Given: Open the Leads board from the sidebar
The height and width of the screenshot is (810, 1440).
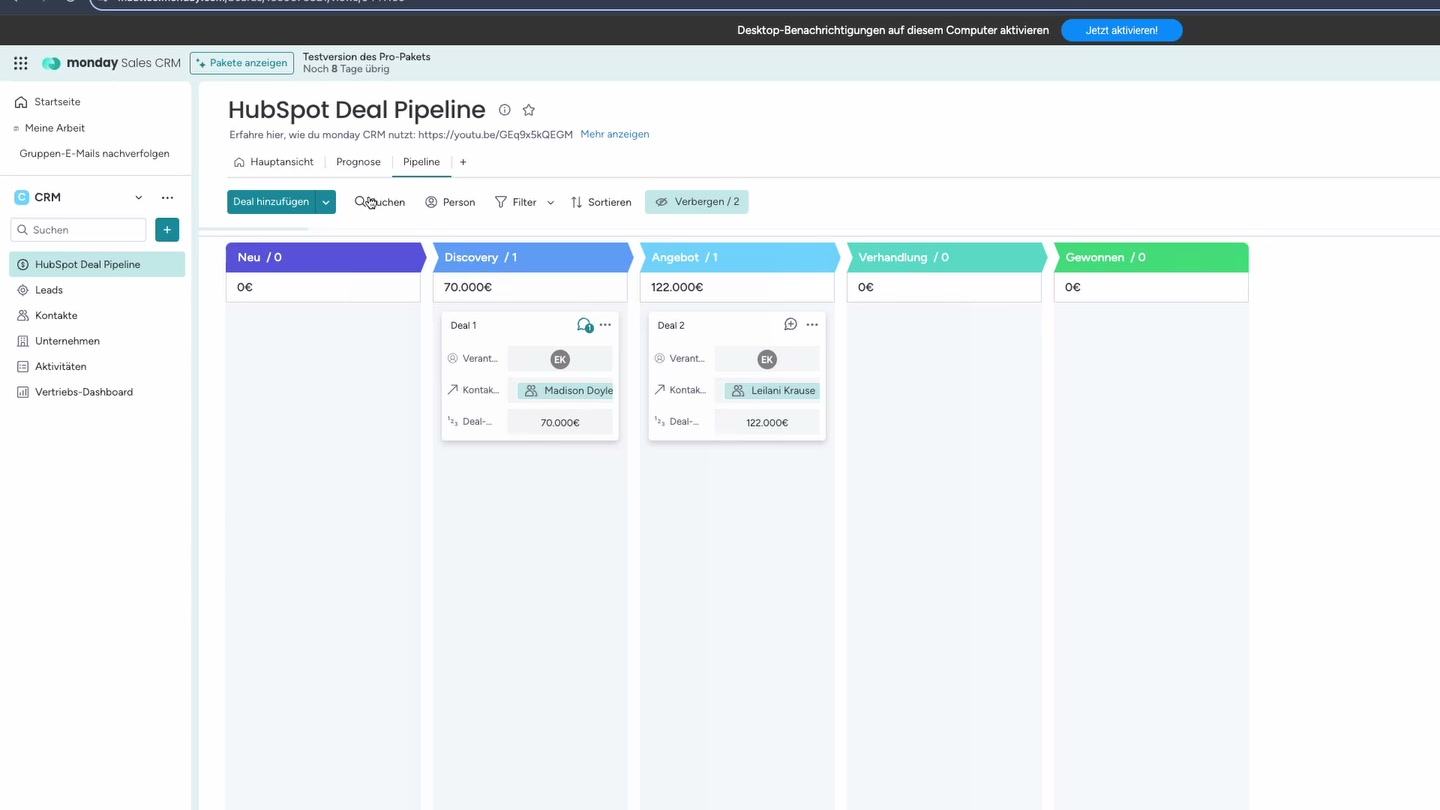Looking at the screenshot, I should [48, 290].
